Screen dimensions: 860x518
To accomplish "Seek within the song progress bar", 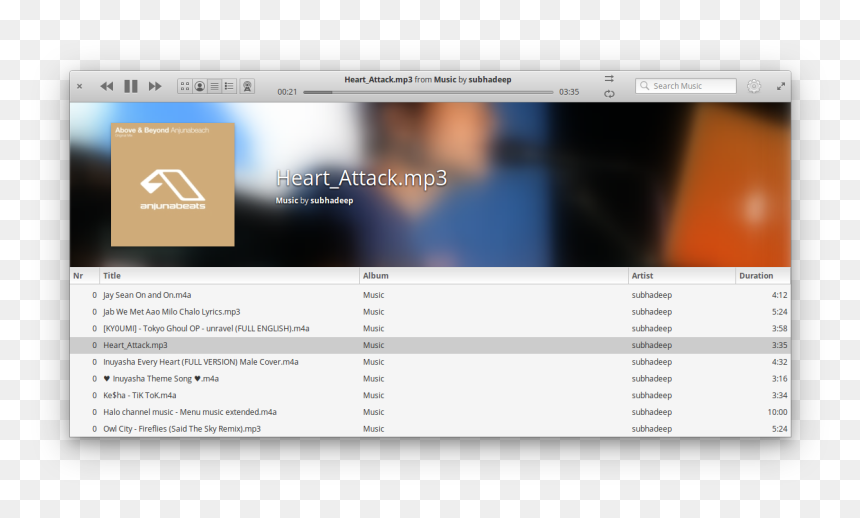I will (x=428, y=92).
